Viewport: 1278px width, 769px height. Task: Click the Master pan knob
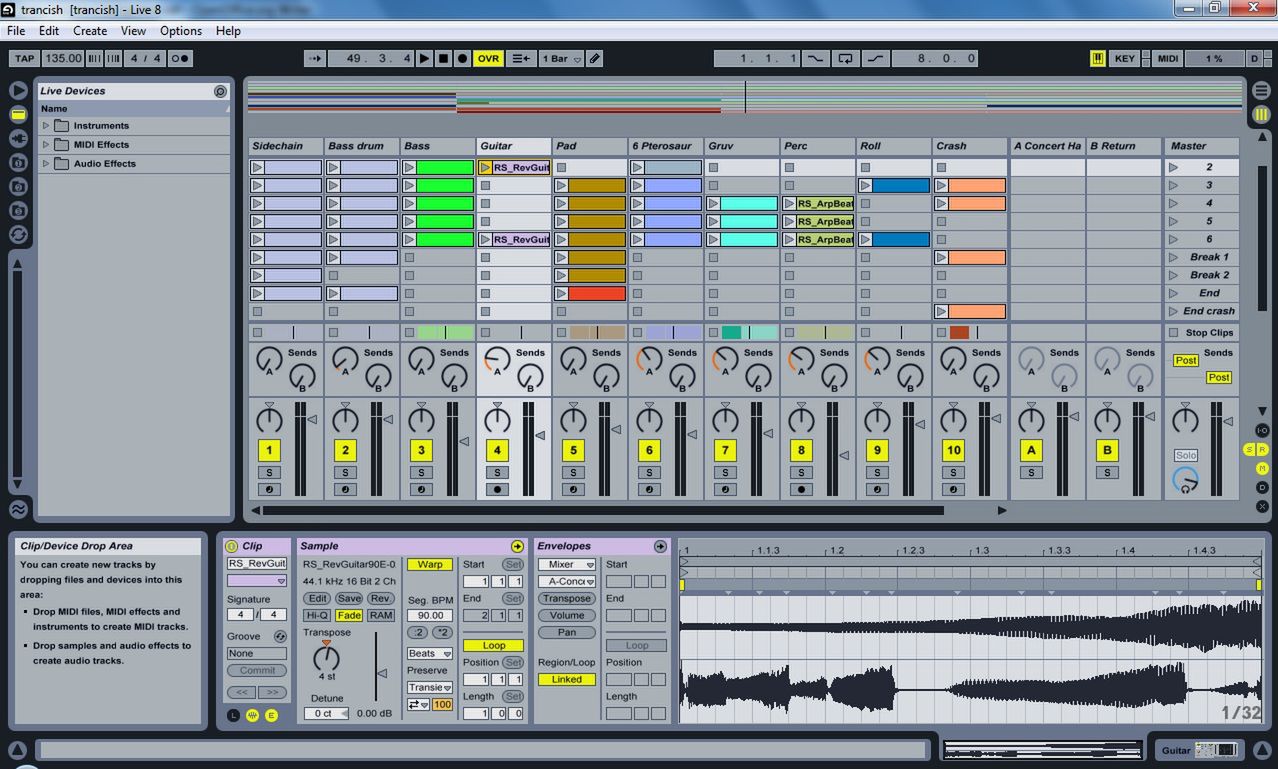tap(1185, 419)
